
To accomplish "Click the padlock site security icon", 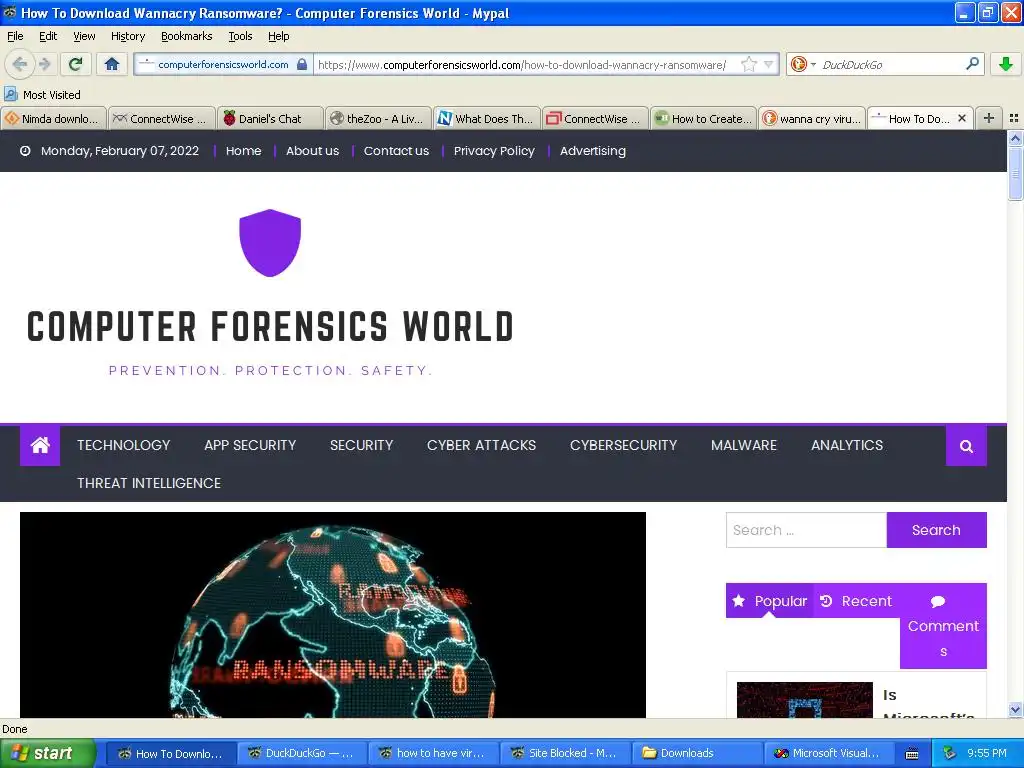I will coord(302,65).
